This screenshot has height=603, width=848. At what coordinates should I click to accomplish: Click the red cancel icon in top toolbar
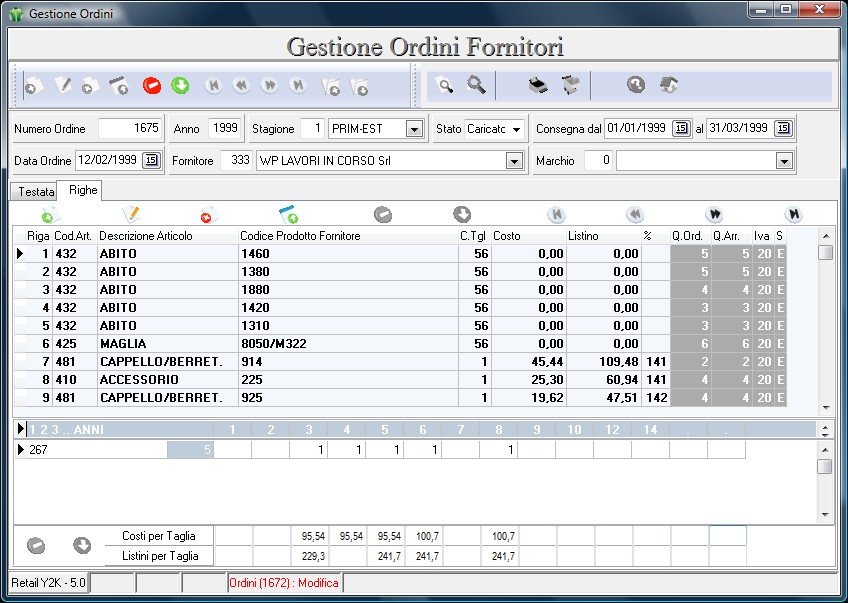tap(152, 86)
